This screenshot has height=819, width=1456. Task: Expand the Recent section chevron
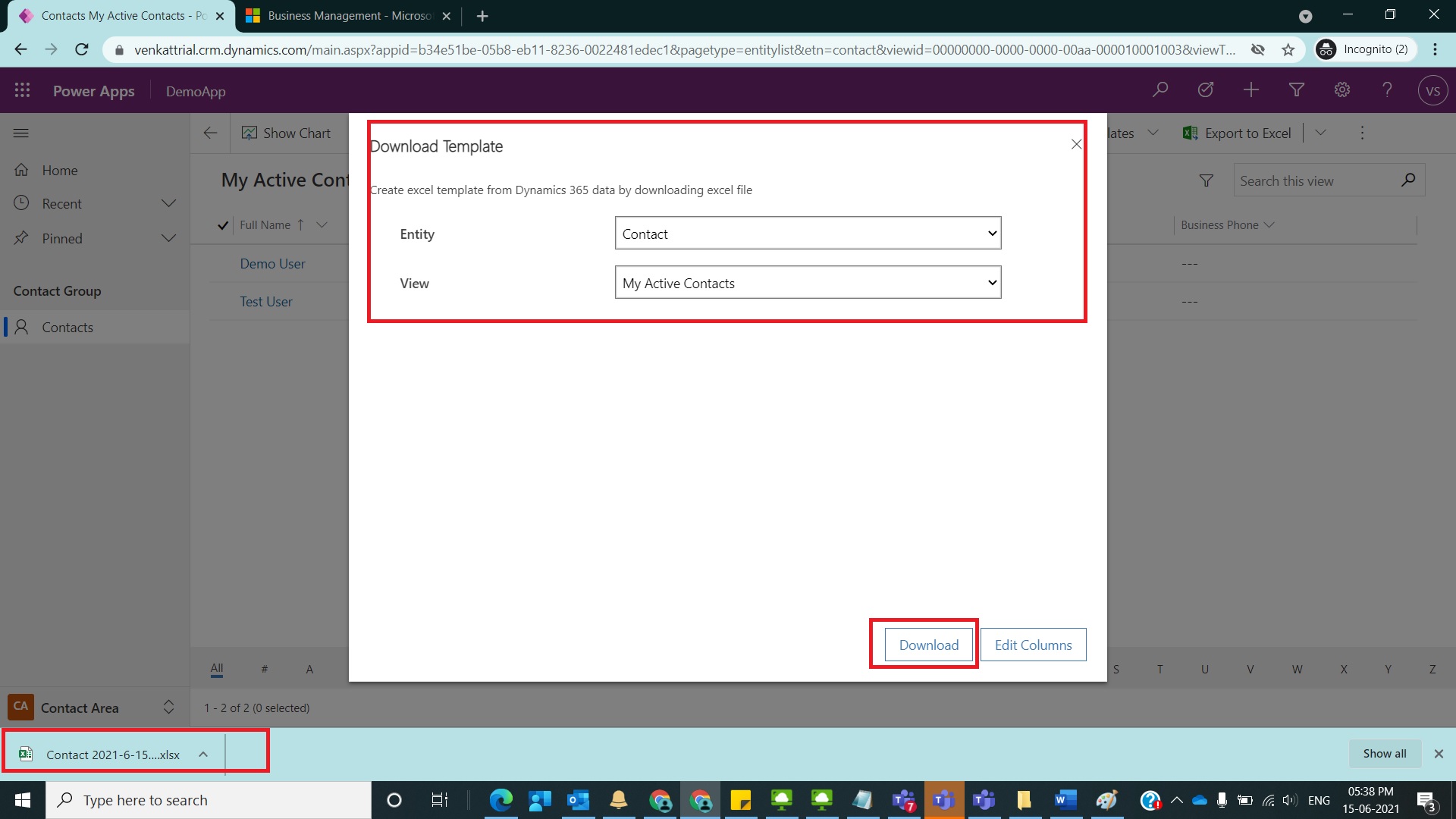point(168,203)
